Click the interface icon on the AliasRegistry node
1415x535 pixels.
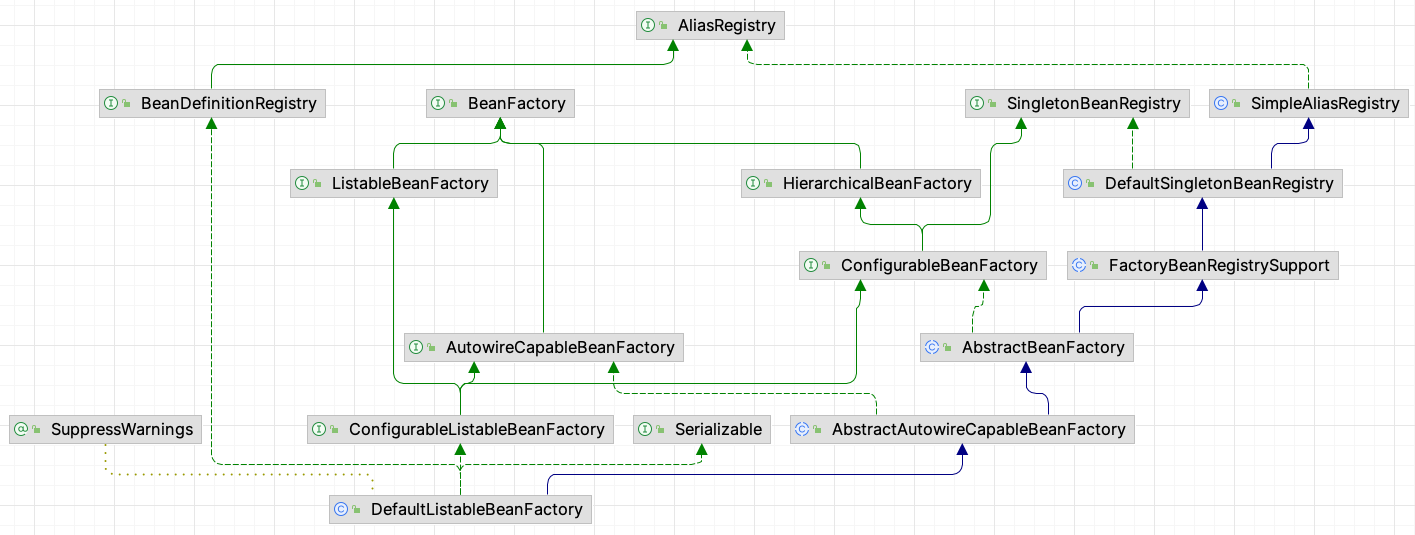pyautogui.click(x=648, y=26)
